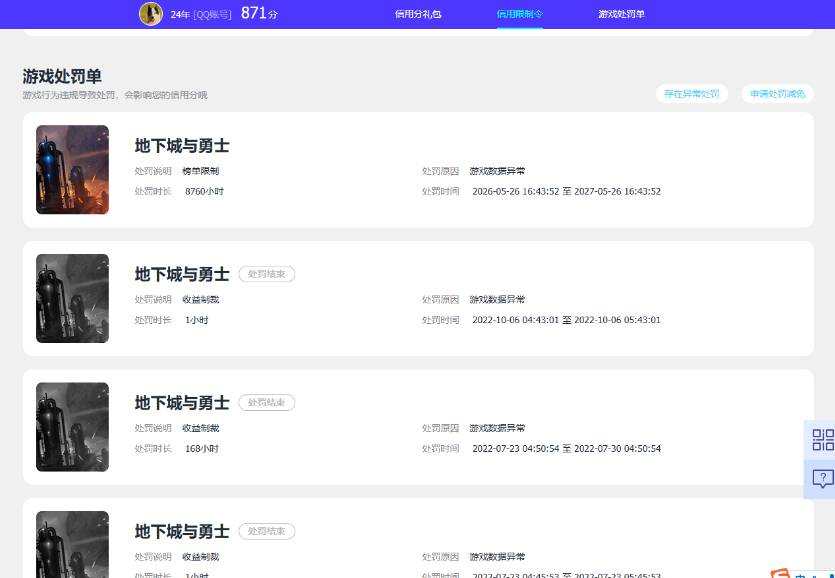The image size is (835, 578).
Task: Click the 申请处罚减免 button
Action: (x=777, y=94)
